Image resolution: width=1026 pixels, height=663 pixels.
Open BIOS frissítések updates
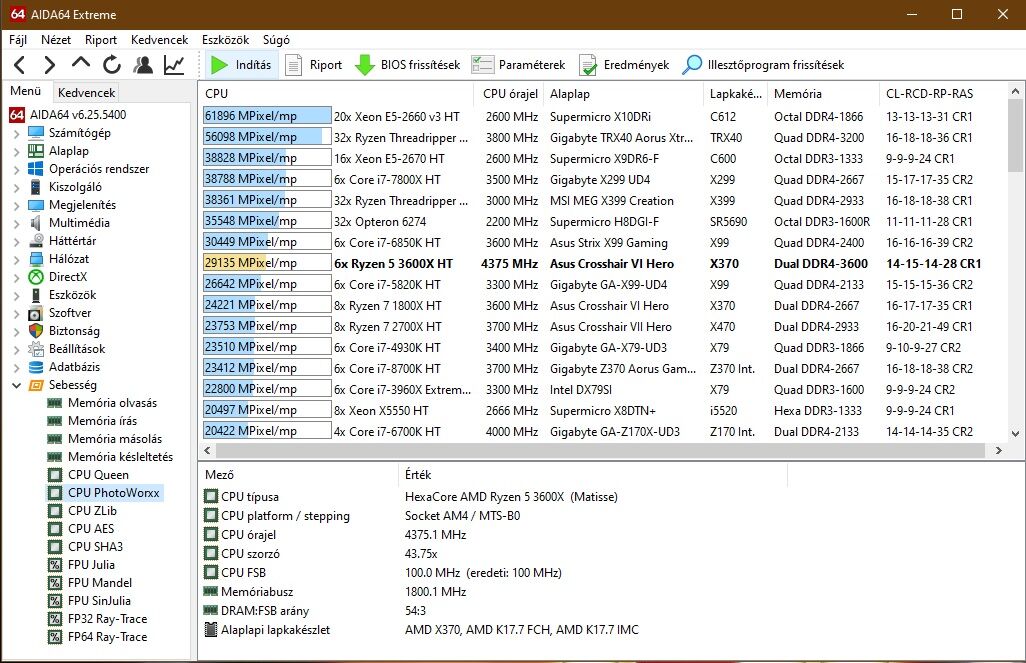click(408, 65)
